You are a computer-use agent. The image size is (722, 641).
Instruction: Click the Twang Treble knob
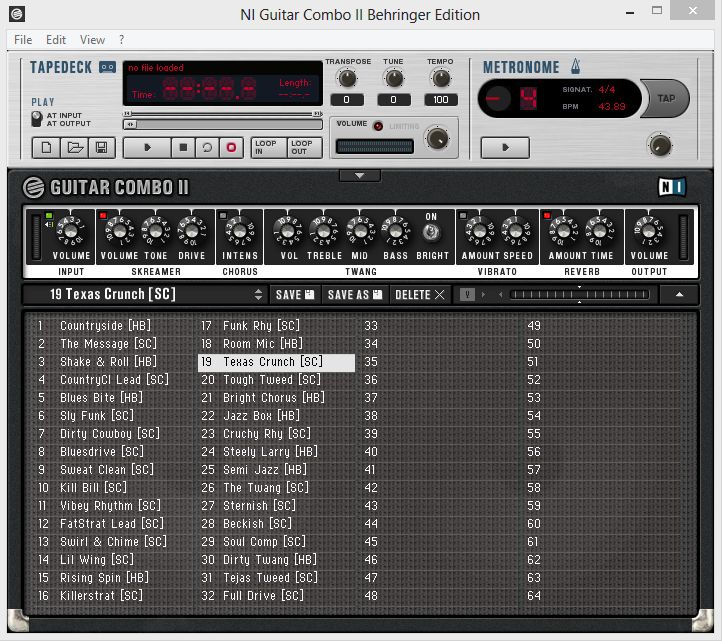tap(324, 232)
